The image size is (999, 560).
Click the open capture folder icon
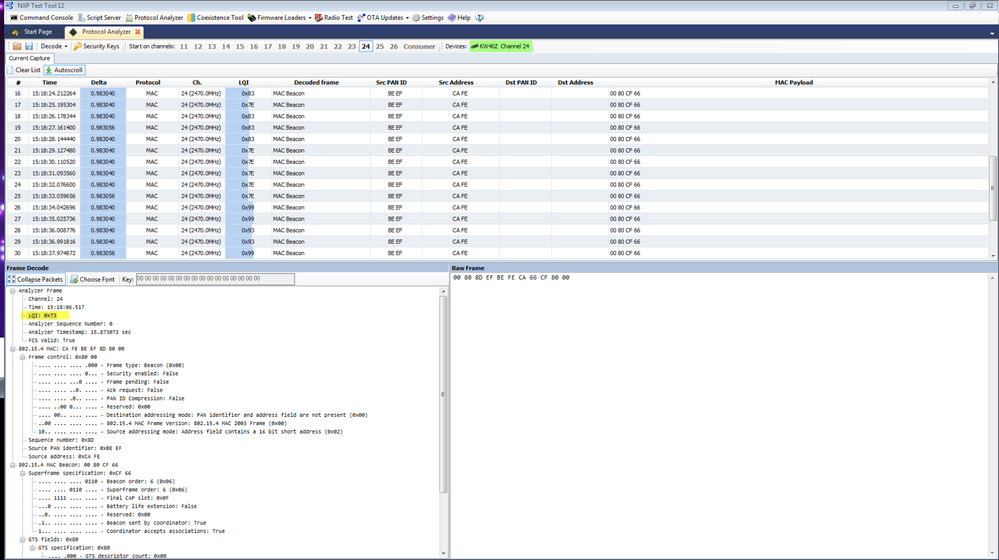coord(17,47)
